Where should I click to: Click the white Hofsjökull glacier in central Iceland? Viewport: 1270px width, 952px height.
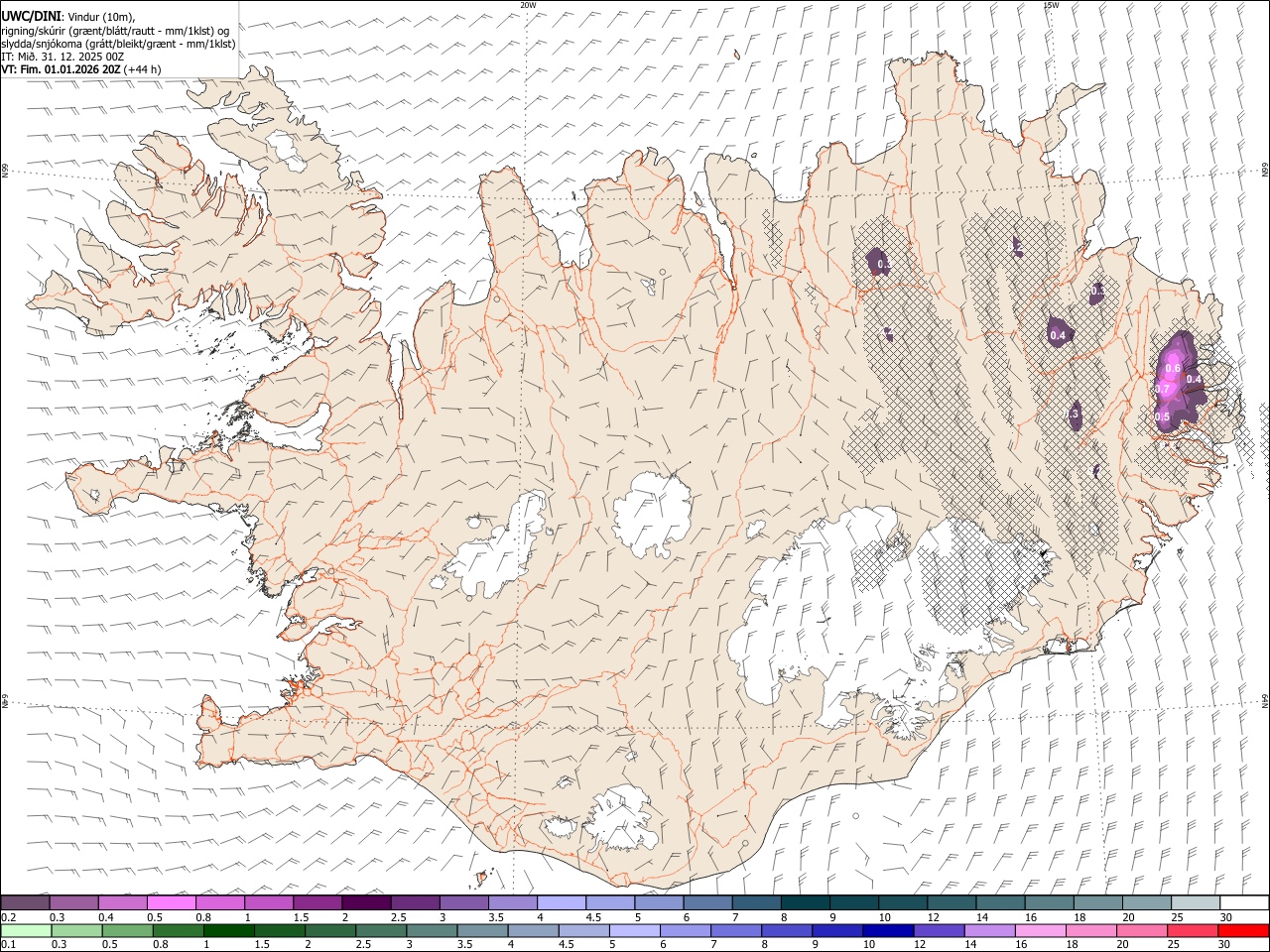652,516
